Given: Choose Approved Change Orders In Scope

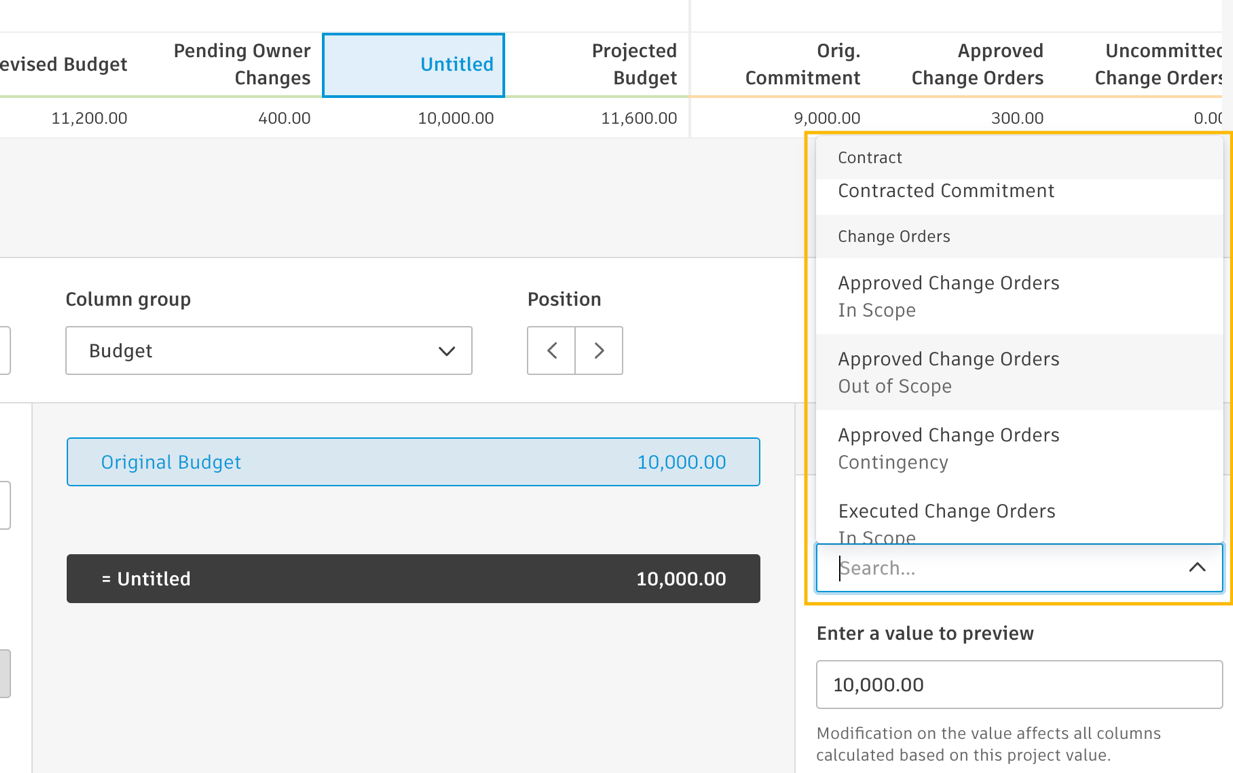Looking at the screenshot, I should pos(948,296).
